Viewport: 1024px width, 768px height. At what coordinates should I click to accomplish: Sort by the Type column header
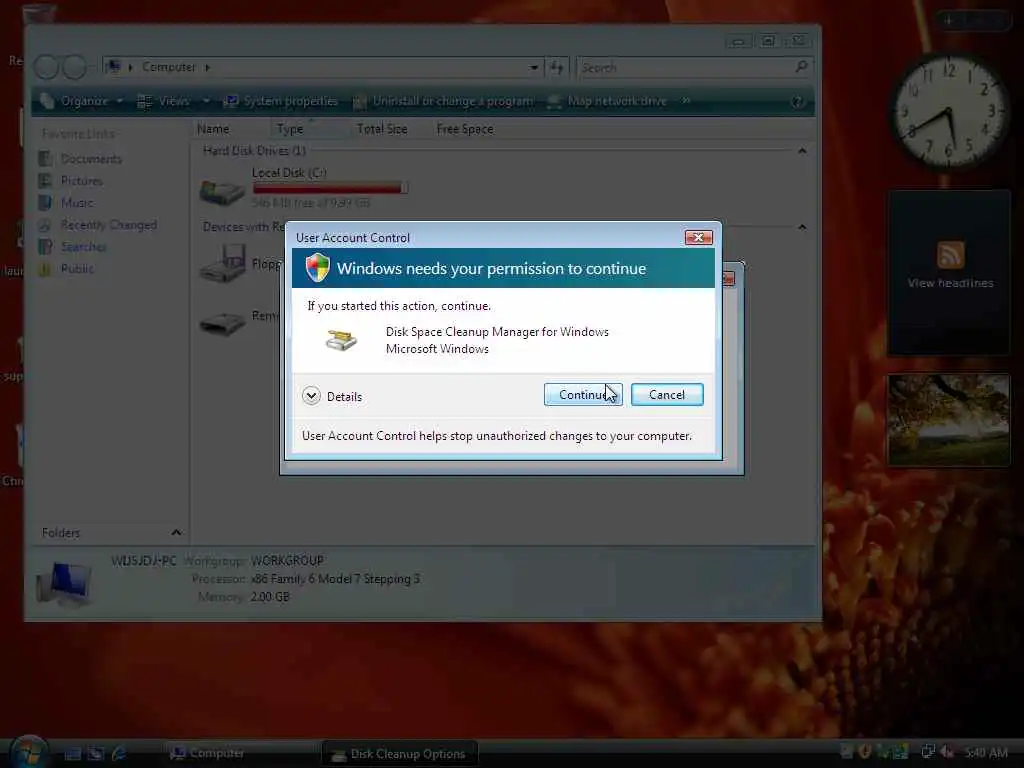pos(310,129)
